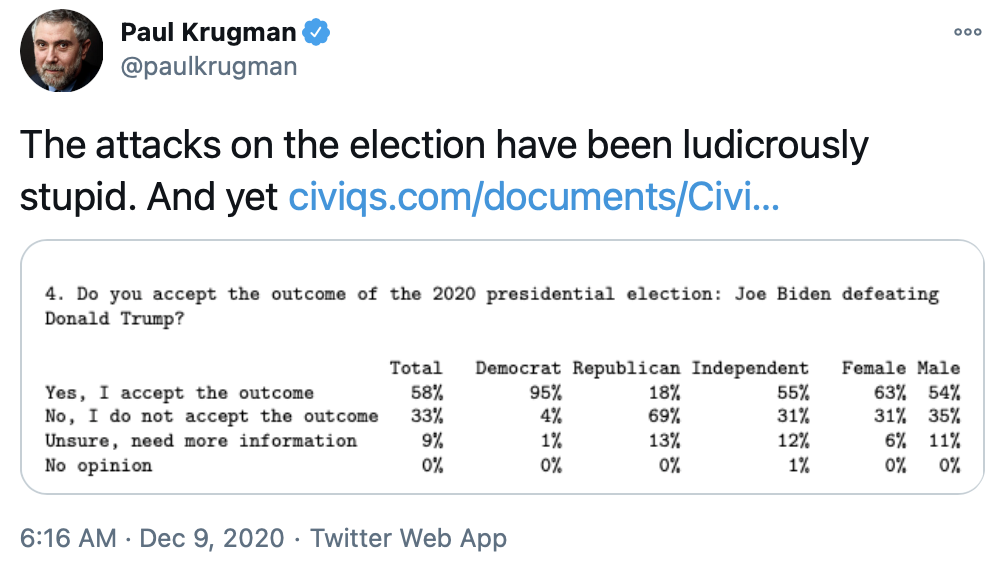
Task: Click the "Unsure, need more information" row label
Action: coord(201,440)
